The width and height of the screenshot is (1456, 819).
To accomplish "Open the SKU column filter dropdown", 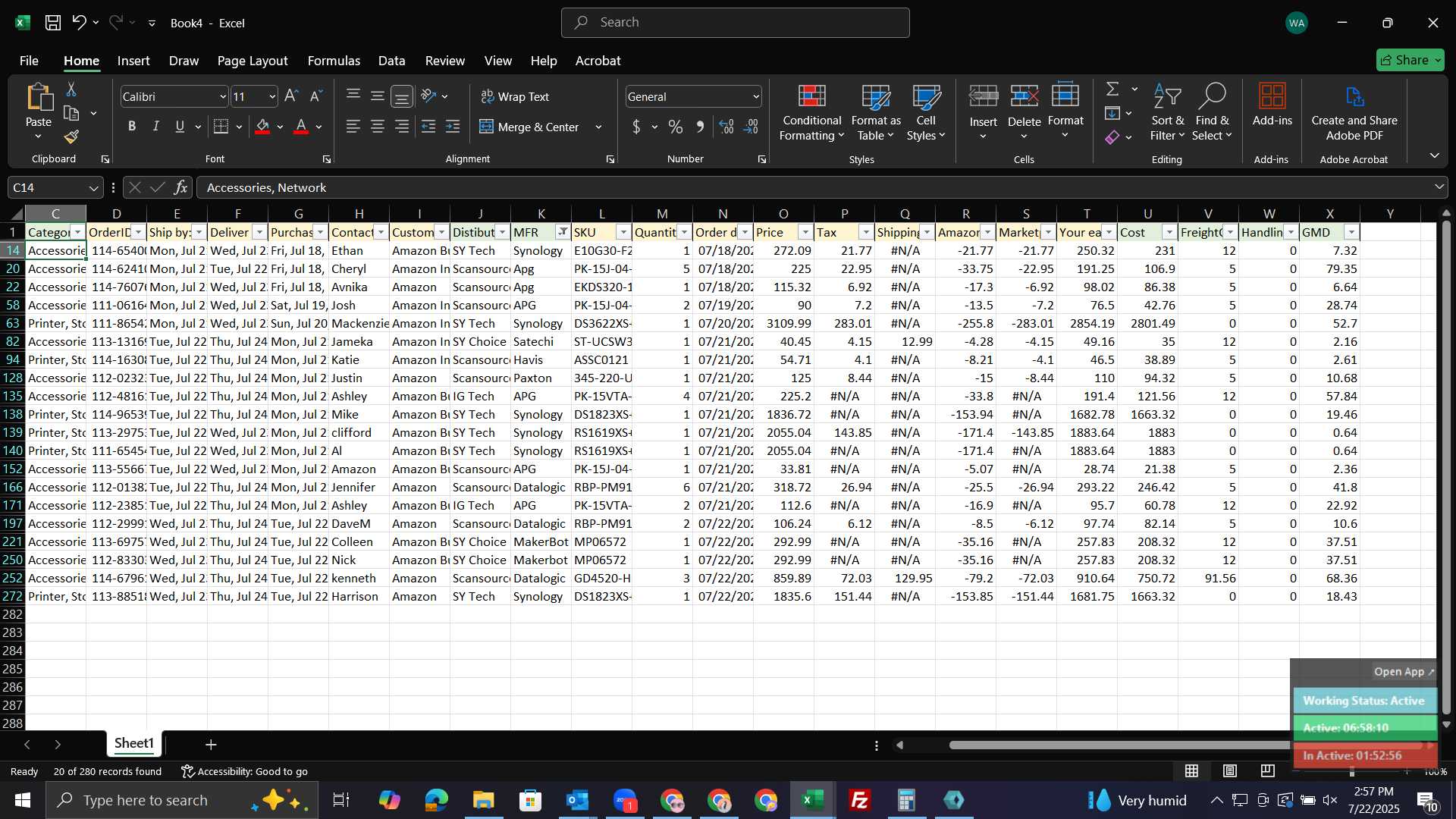I will coord(623,232).
